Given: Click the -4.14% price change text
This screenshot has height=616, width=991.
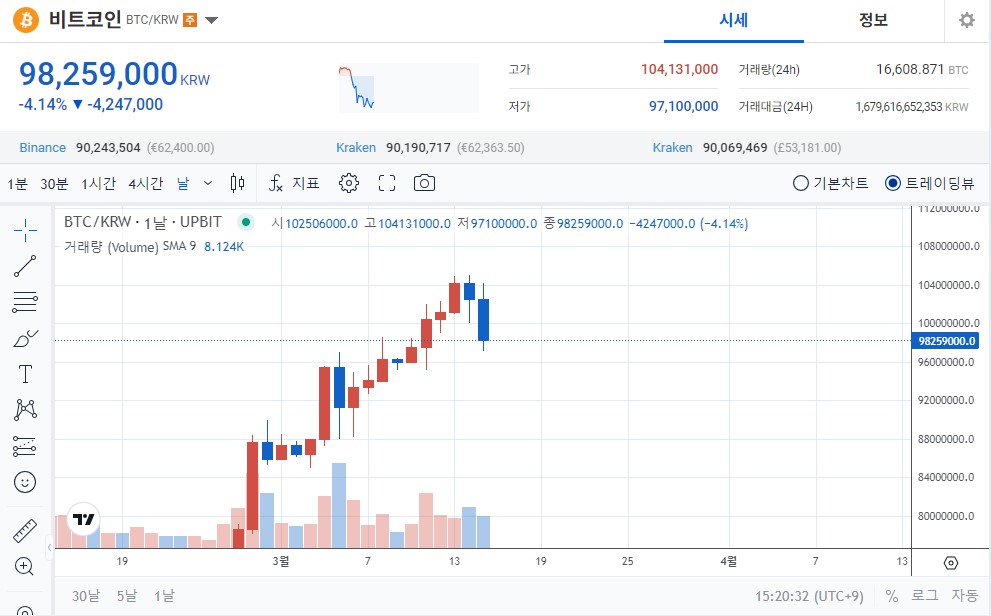Looking at the screenshot, I should tap(42, 104).
